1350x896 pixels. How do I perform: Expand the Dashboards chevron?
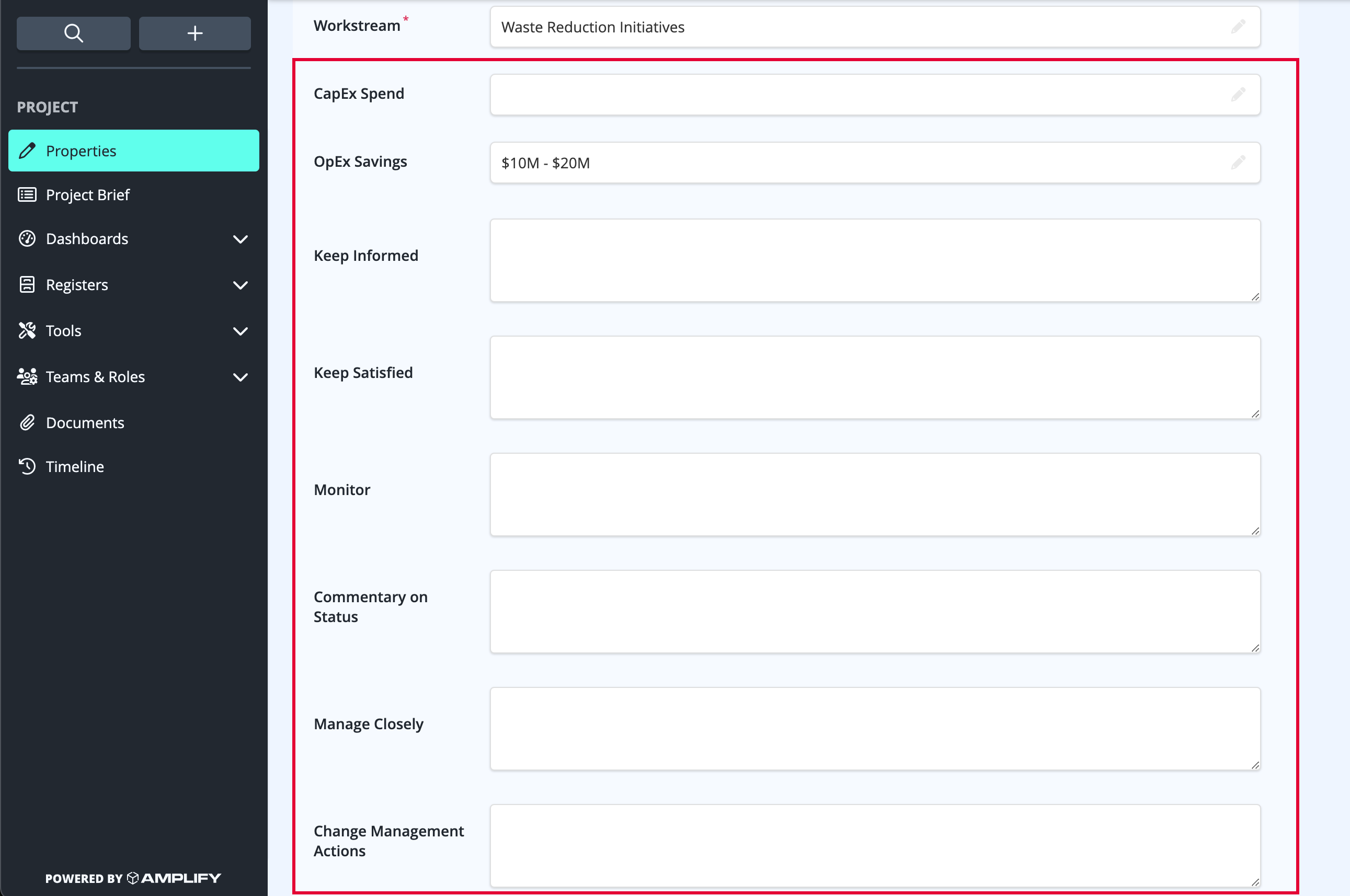[241, 239]
